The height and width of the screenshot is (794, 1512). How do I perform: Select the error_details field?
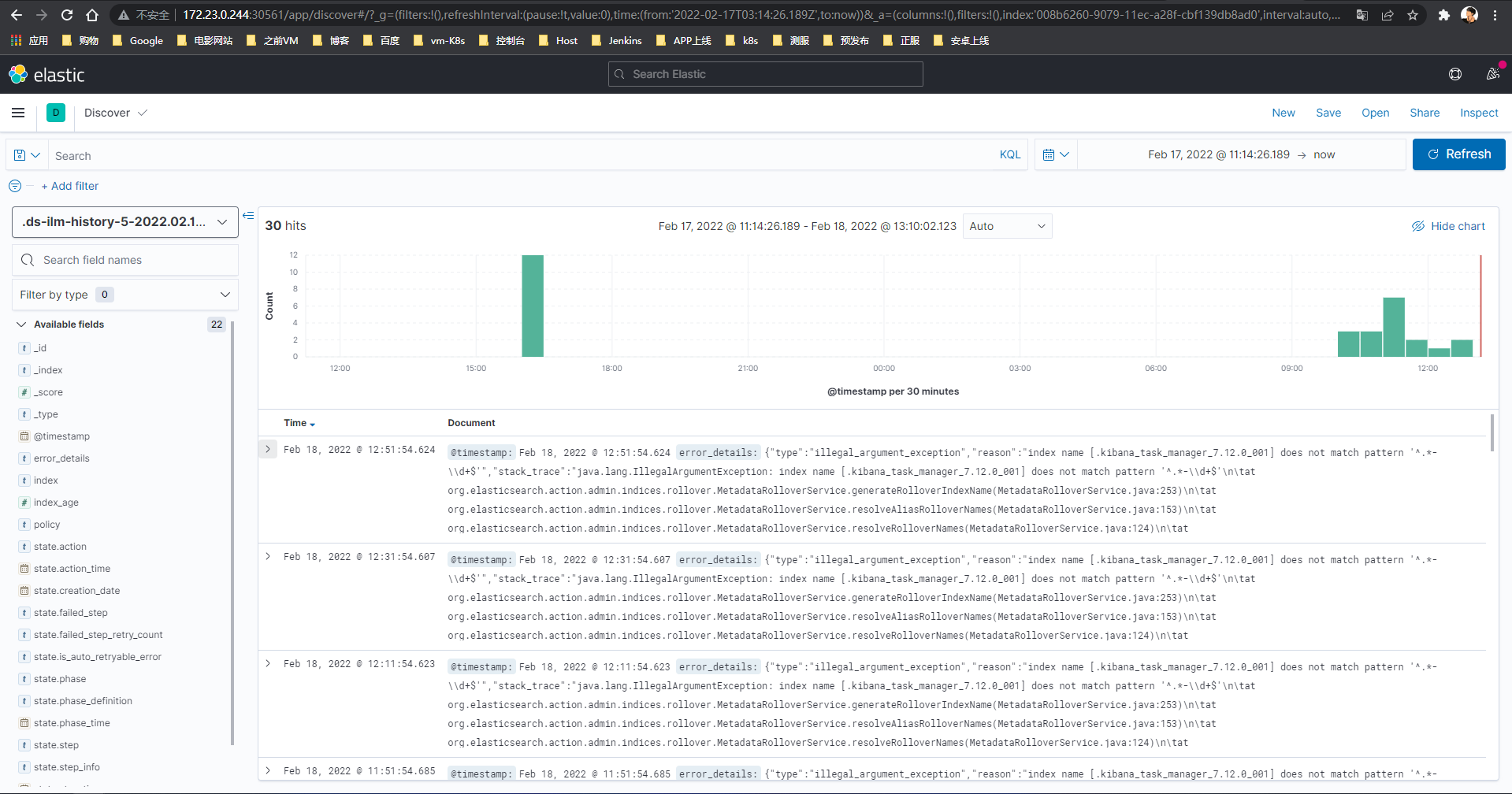point(61,458)
